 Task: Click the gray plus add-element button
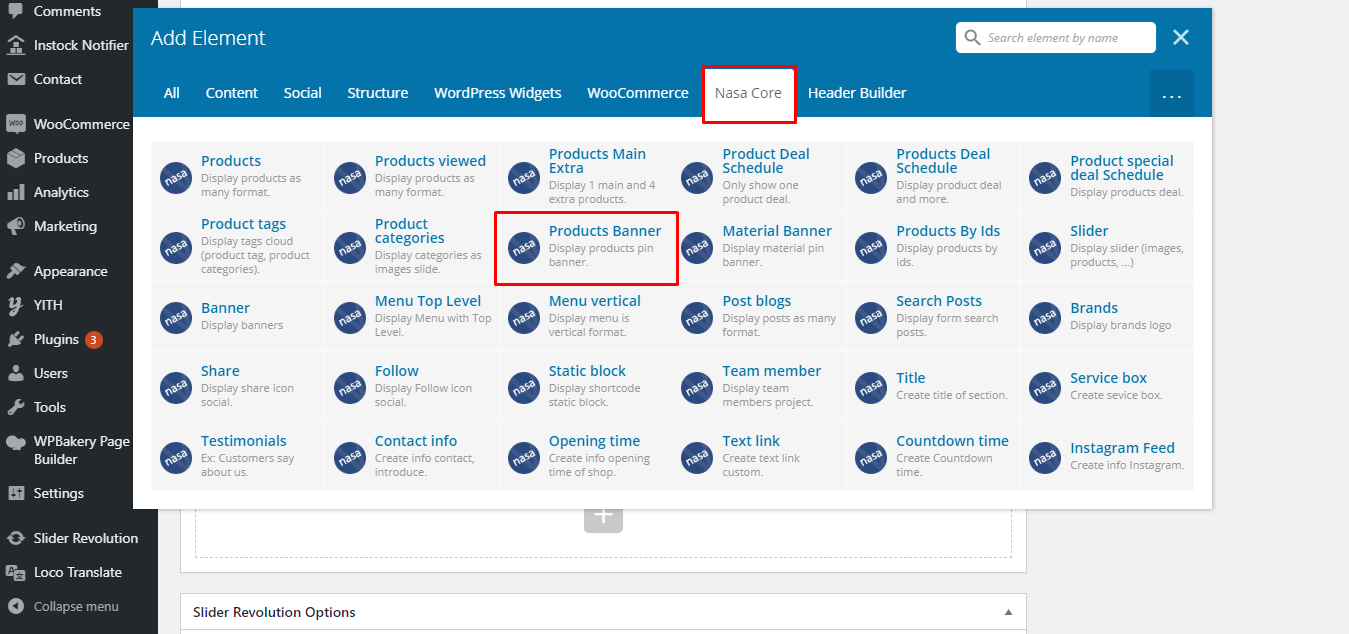(x=603, y=519)
